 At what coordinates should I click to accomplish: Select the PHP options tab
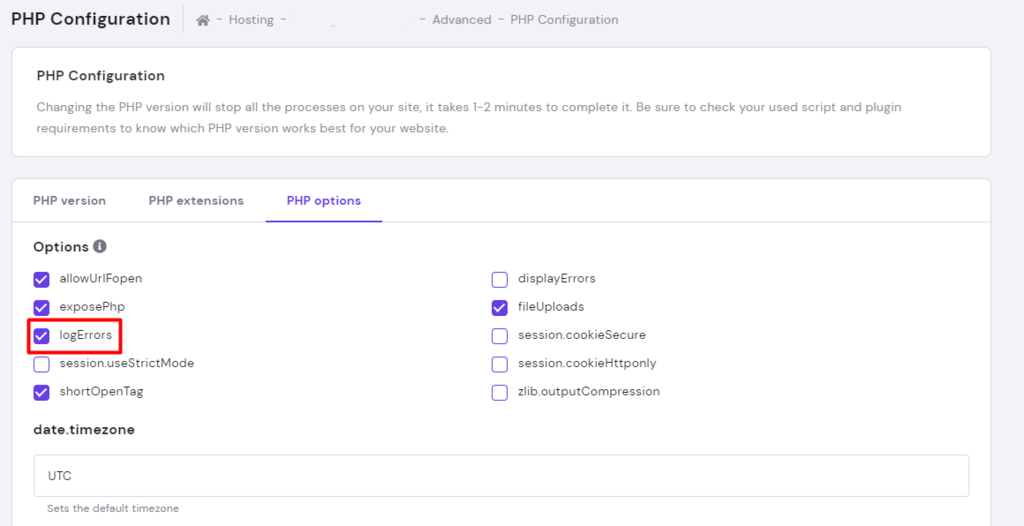click(x=323, y=201)
